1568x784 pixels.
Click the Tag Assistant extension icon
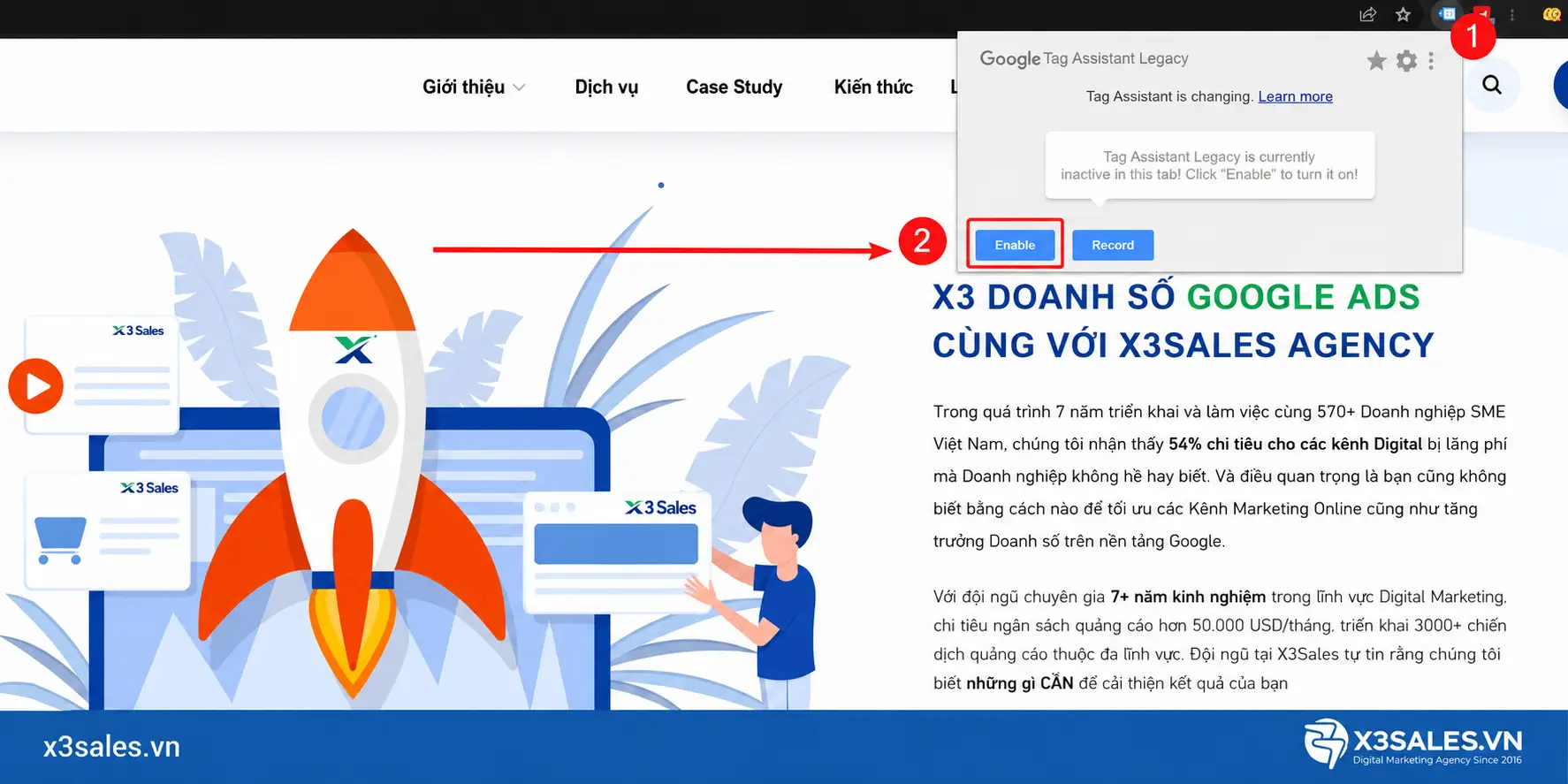(x=1447, y=14)
